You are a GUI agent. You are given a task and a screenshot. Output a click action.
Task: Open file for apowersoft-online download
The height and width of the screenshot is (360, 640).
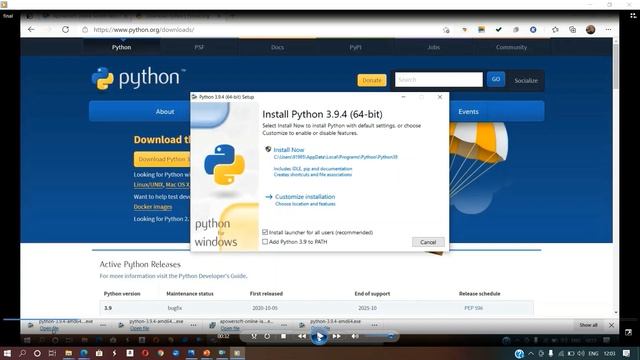pyautogui.click(x=230, y=328)
